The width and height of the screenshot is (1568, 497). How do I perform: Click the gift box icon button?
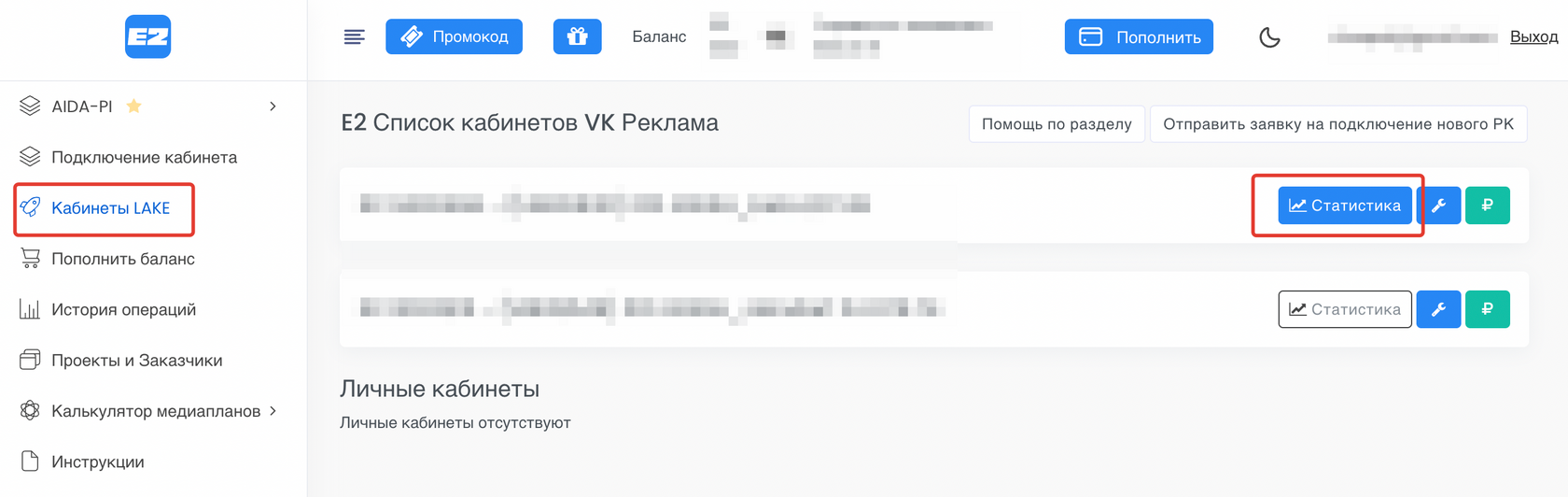577,37
